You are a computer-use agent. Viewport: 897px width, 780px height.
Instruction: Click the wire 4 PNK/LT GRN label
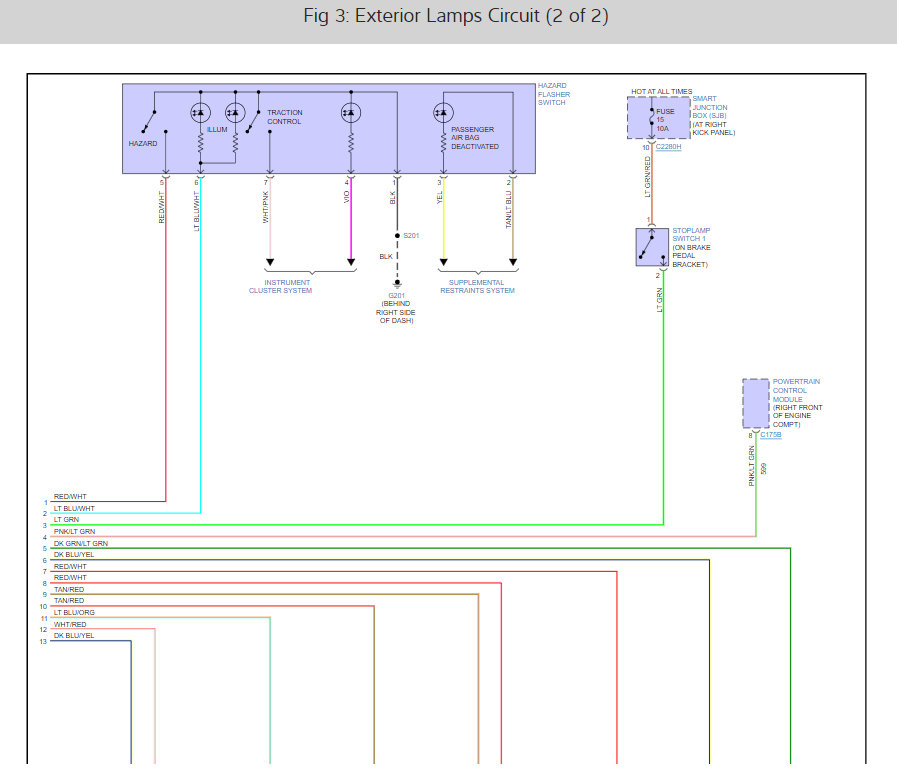point(74,532)
